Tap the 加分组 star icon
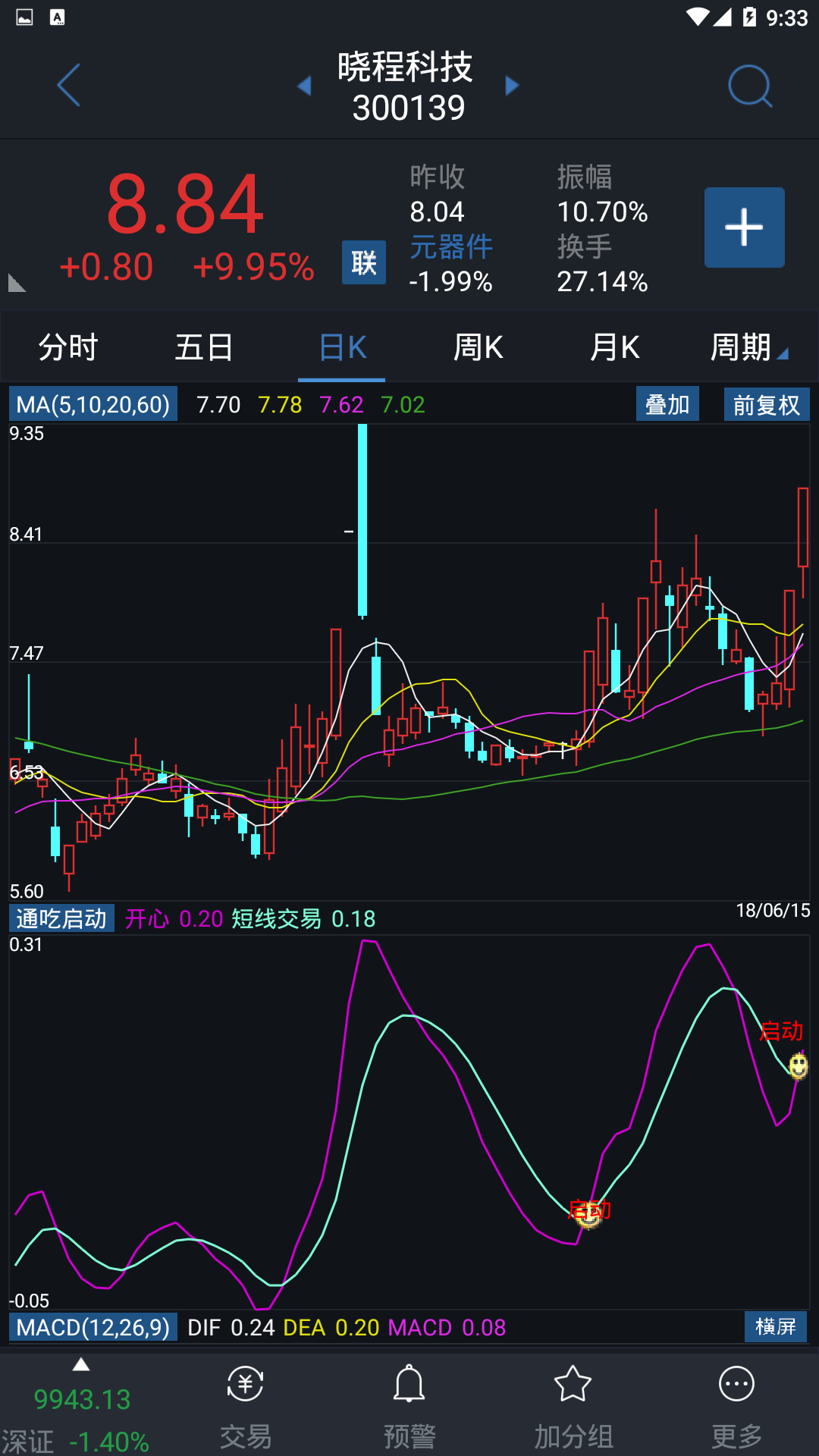 point(573,1385)
